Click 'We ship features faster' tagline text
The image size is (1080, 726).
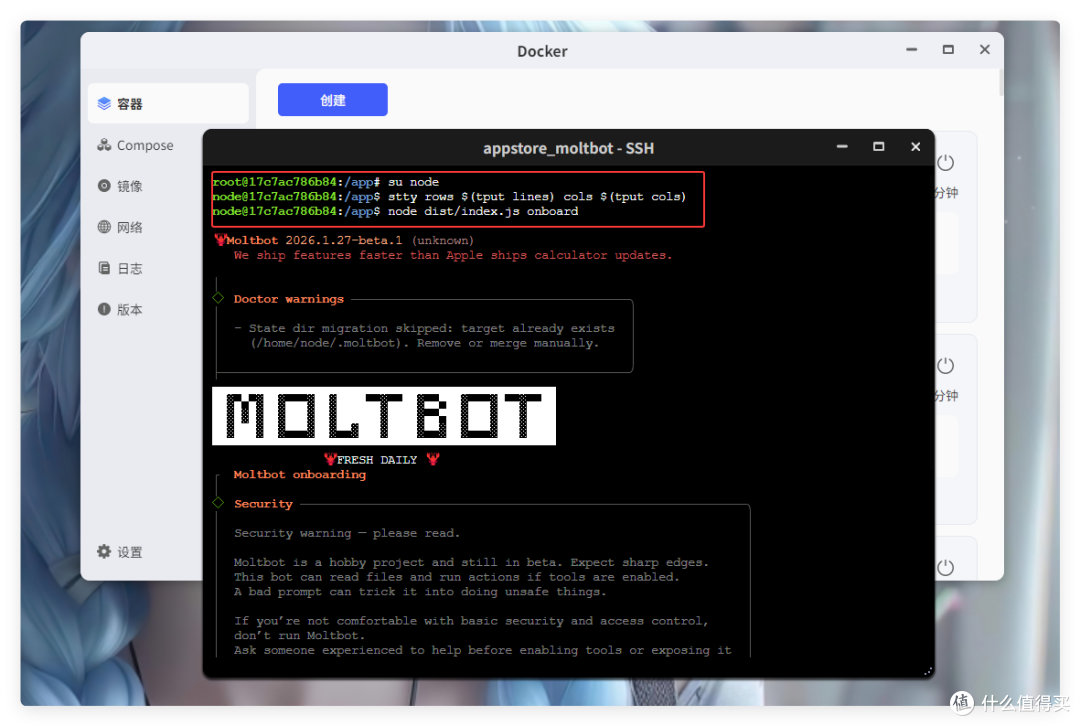[x=453, y=256]
